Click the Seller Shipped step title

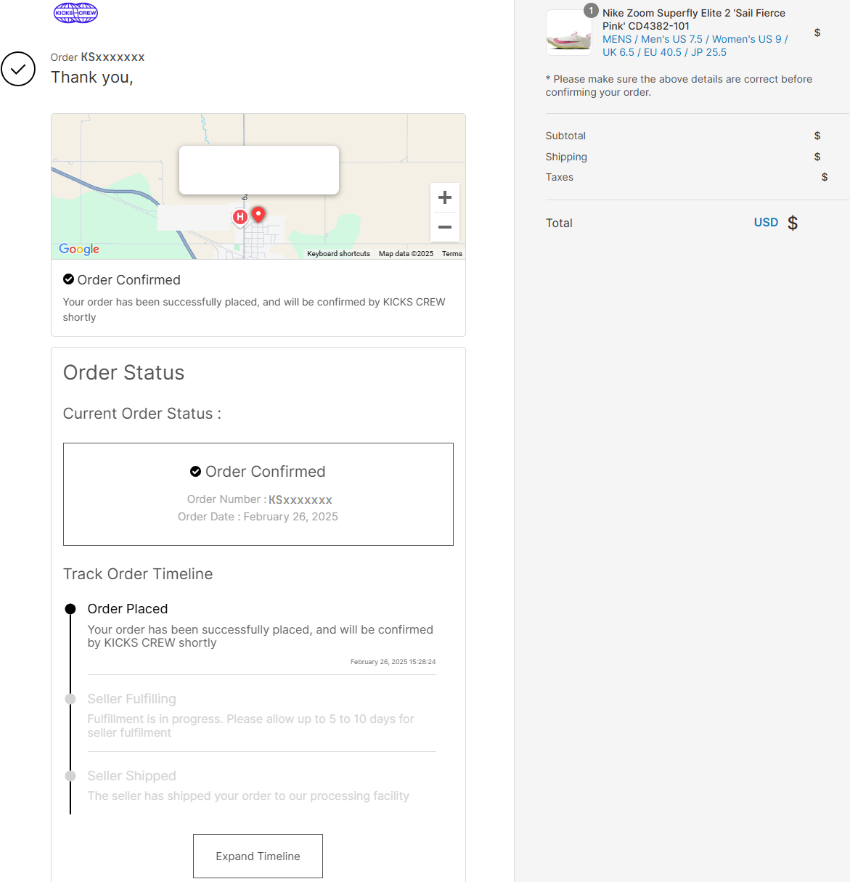coord(132,776)
